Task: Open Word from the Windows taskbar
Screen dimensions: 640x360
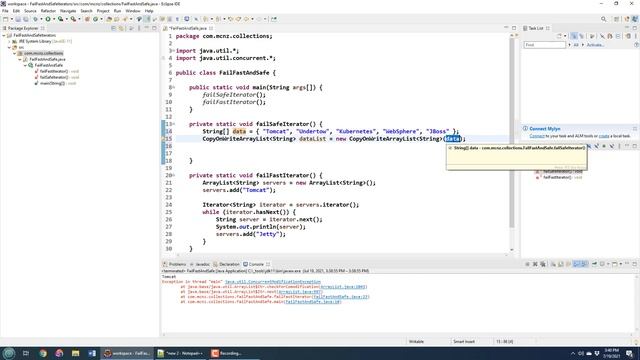Action: pos(92,353)
